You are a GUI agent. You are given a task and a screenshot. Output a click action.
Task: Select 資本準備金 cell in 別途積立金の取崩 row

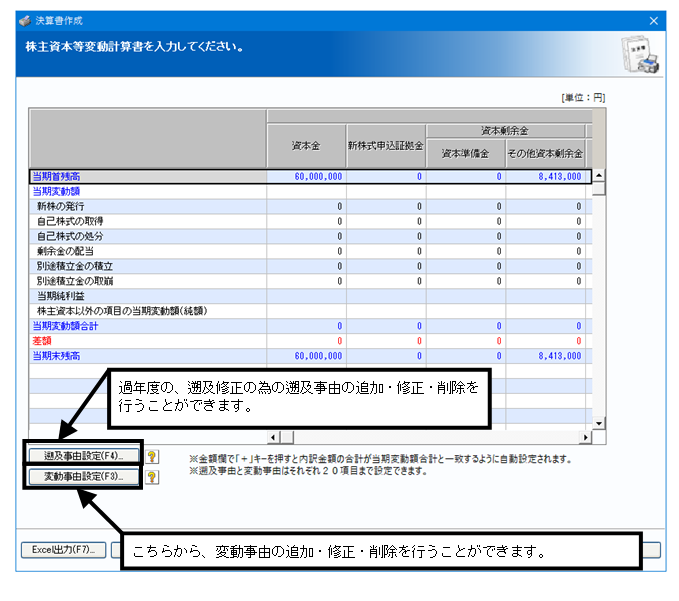pyautogui.click(x=466, y=281)
